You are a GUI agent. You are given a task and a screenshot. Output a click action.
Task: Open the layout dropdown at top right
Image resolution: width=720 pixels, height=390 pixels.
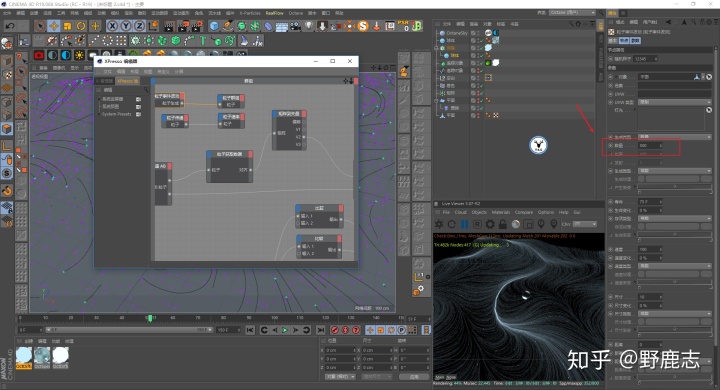tap(572, 13)
